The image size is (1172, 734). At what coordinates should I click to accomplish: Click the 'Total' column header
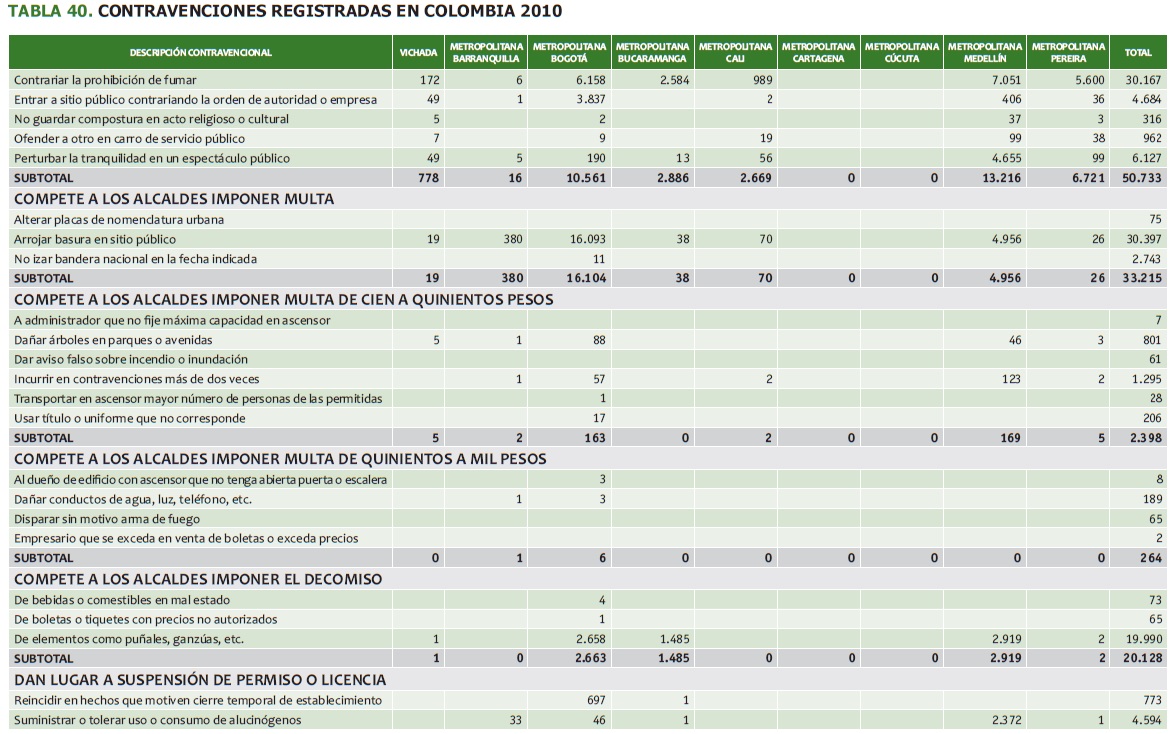[x=1138, y=52]
